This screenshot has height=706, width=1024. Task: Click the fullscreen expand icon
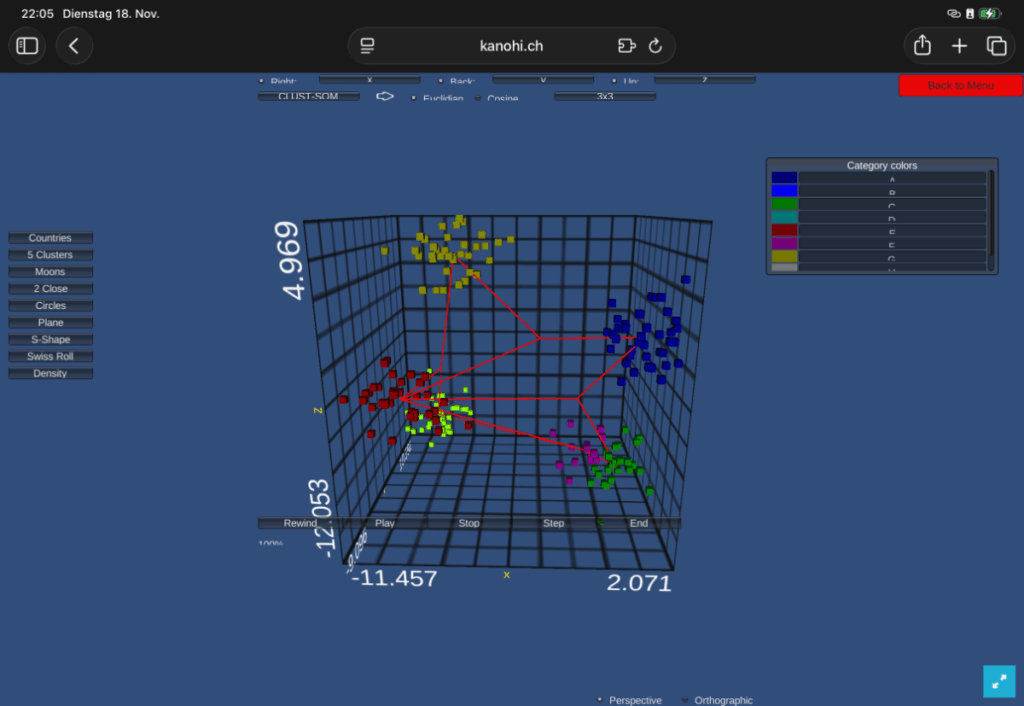999,681
